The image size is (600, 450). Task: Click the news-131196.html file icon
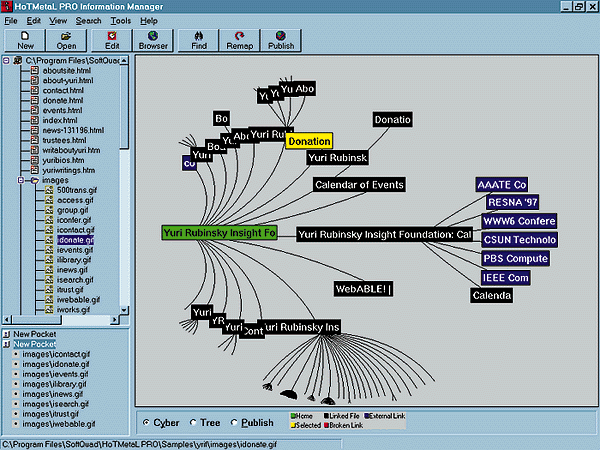pyautogui.click(x=34, y=130)
